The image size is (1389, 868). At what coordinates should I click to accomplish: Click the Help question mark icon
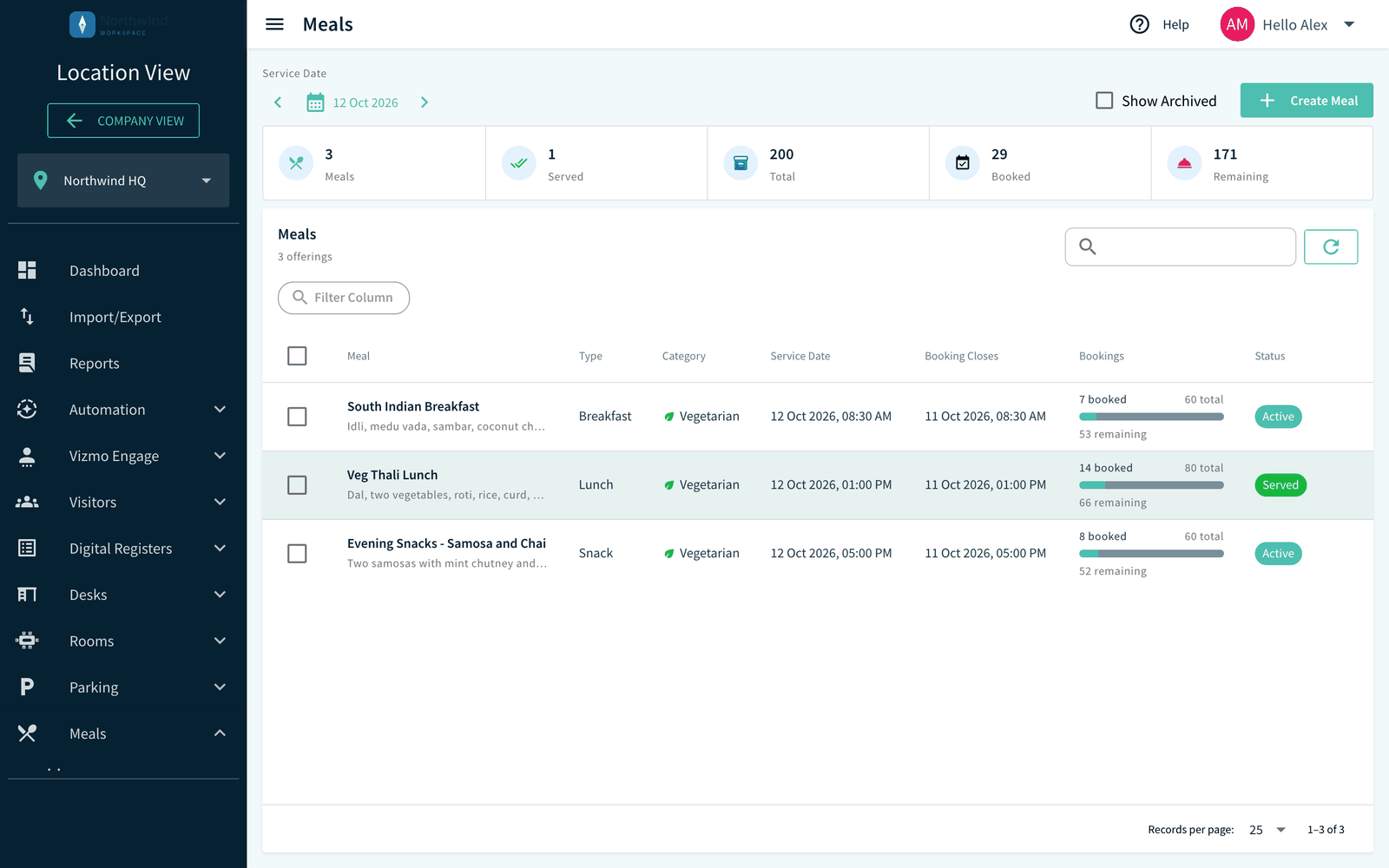[1139, 24]
